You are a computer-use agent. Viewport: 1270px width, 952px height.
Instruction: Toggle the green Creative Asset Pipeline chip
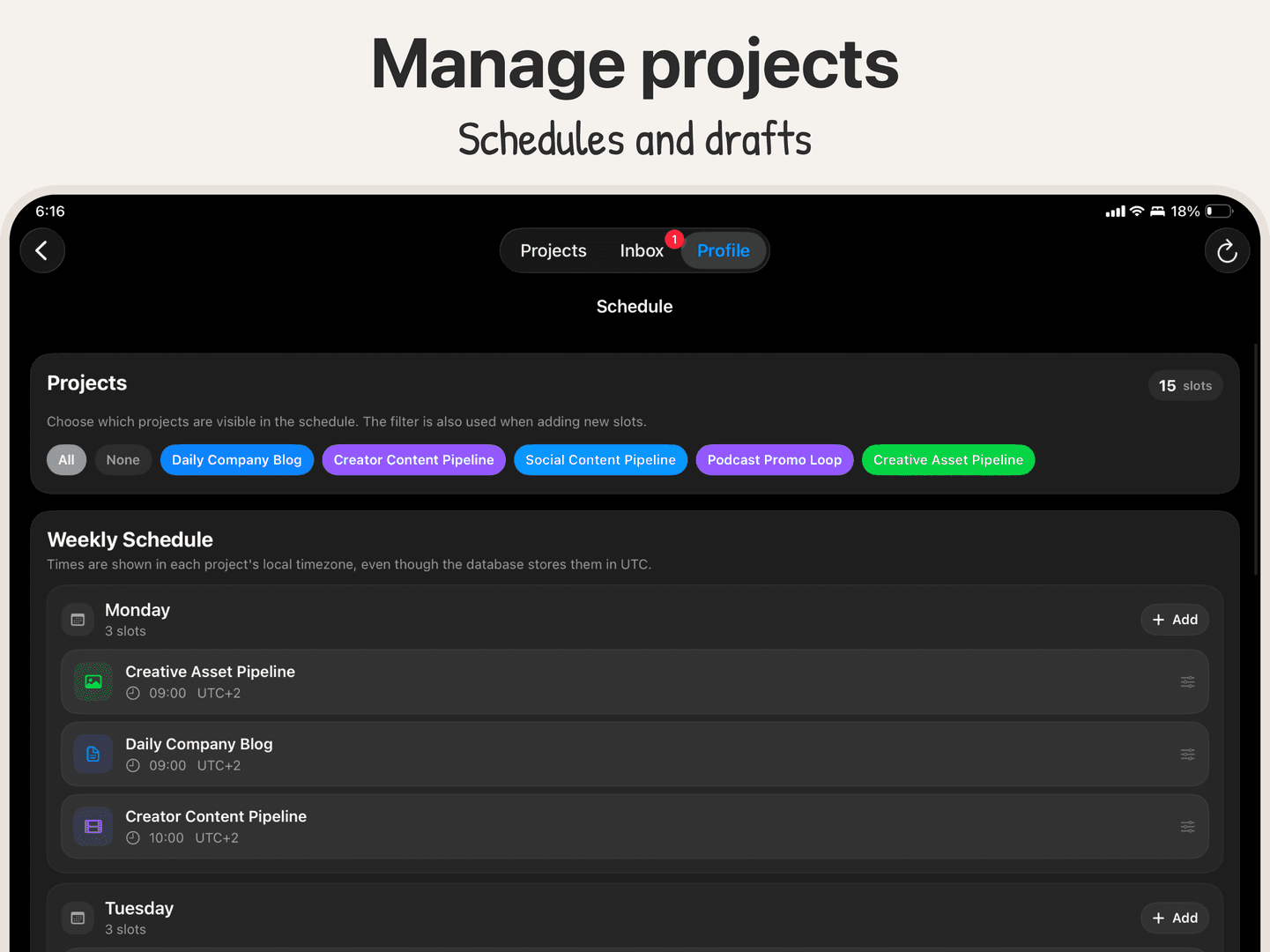click(x=948, y=460)
